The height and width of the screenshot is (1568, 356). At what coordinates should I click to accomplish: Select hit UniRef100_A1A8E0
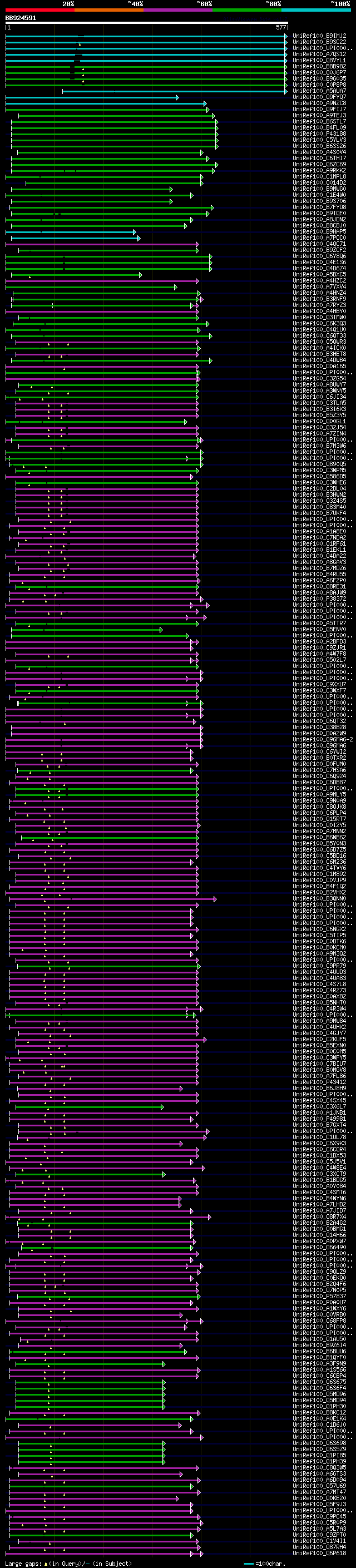319,531
